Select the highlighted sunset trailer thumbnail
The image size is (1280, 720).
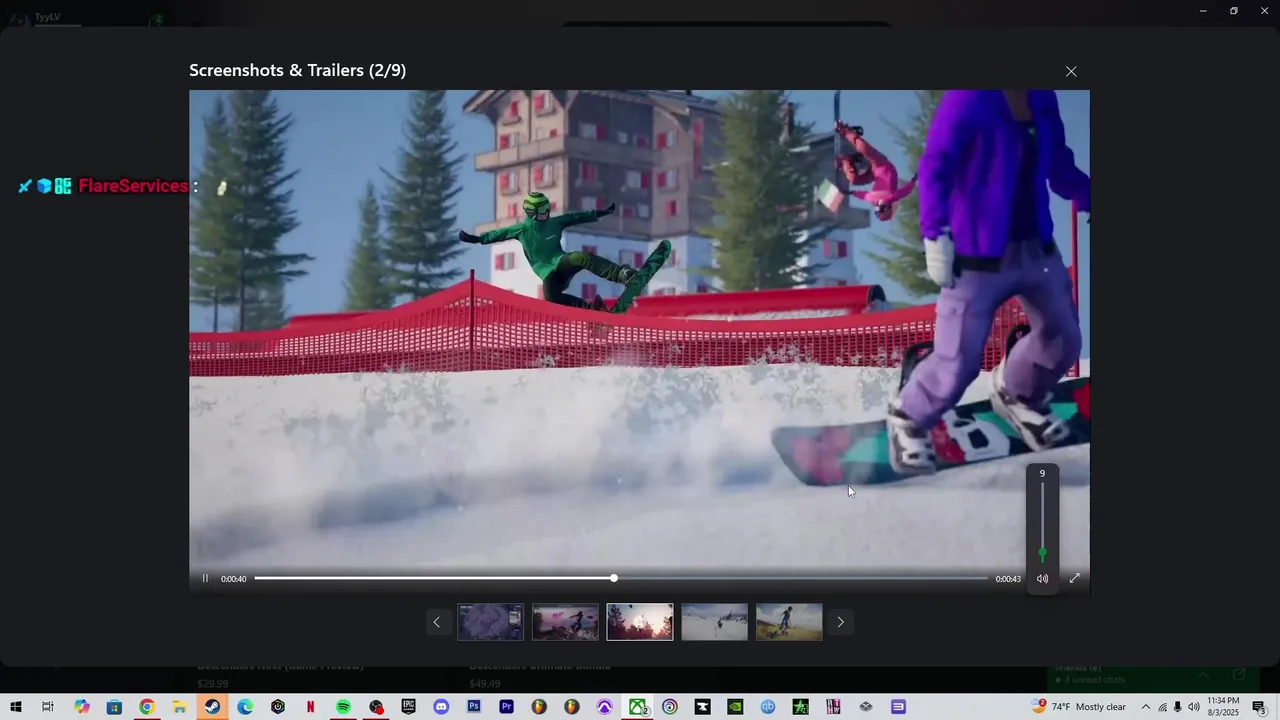(640, 622)
